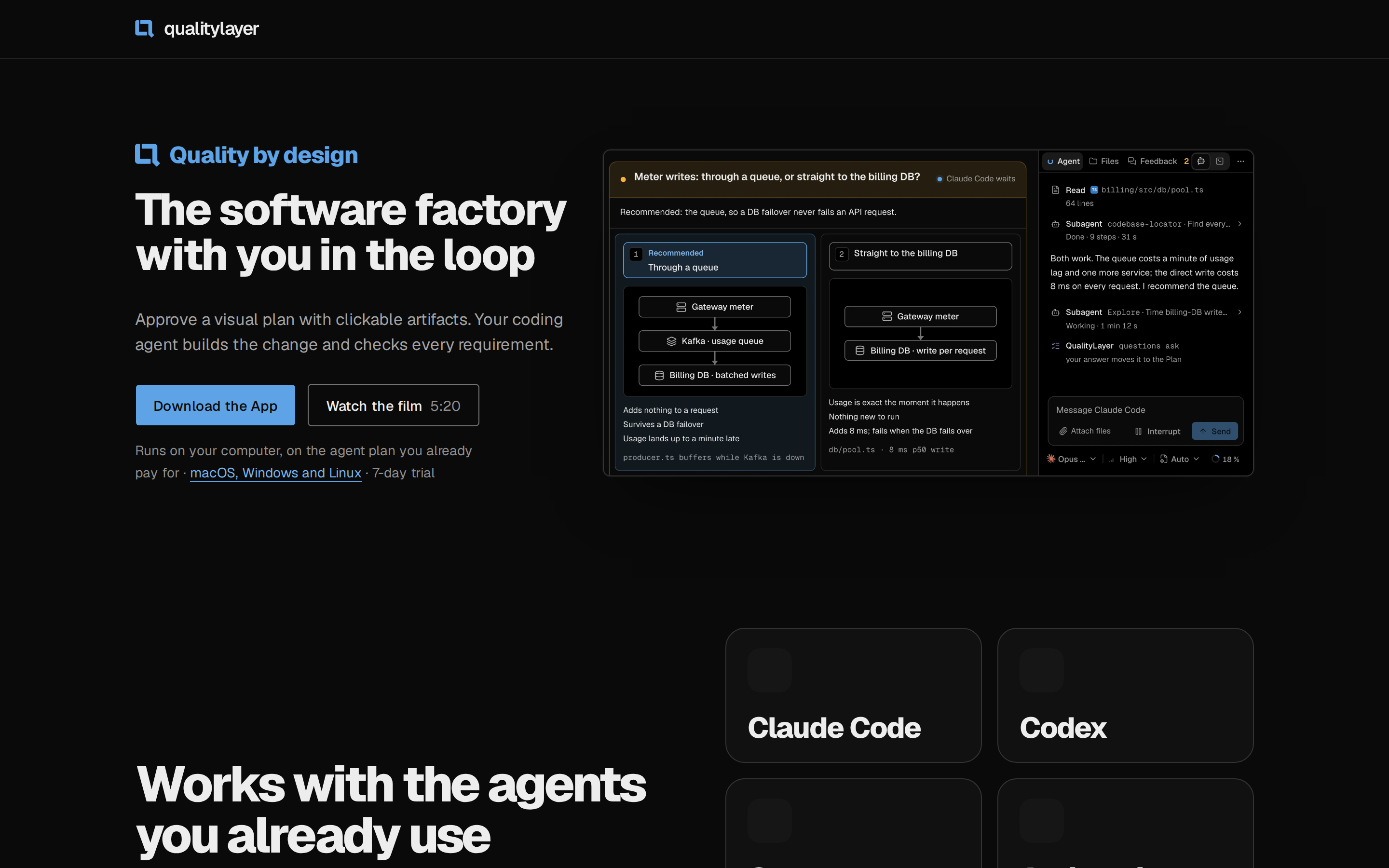This screenshot has height=868, width=1389.
Task: Click the Claude Code waits status
Action: (x=976, y=179)
